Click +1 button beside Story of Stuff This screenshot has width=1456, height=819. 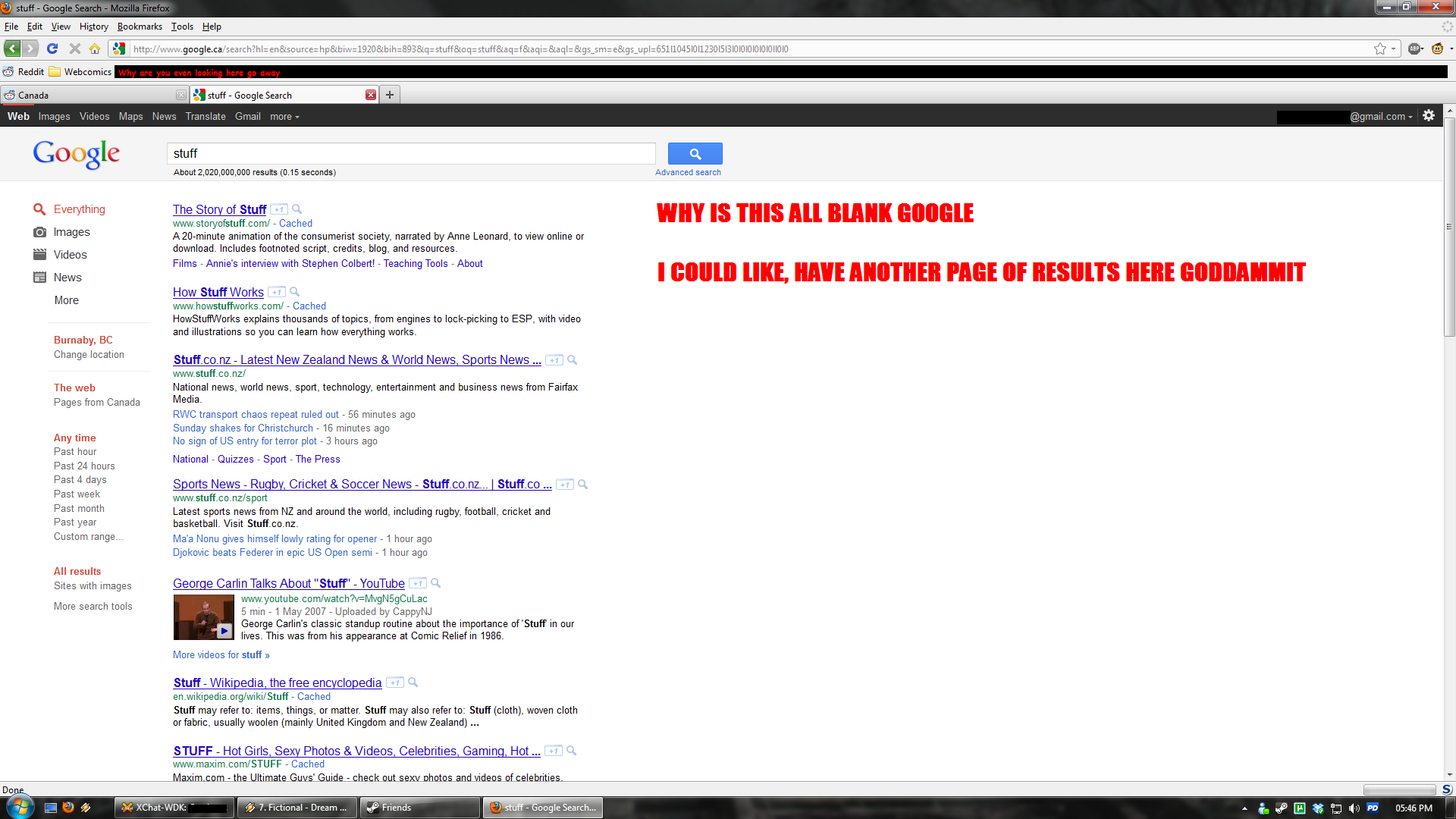pyautogui.click(x=279, y=209)
